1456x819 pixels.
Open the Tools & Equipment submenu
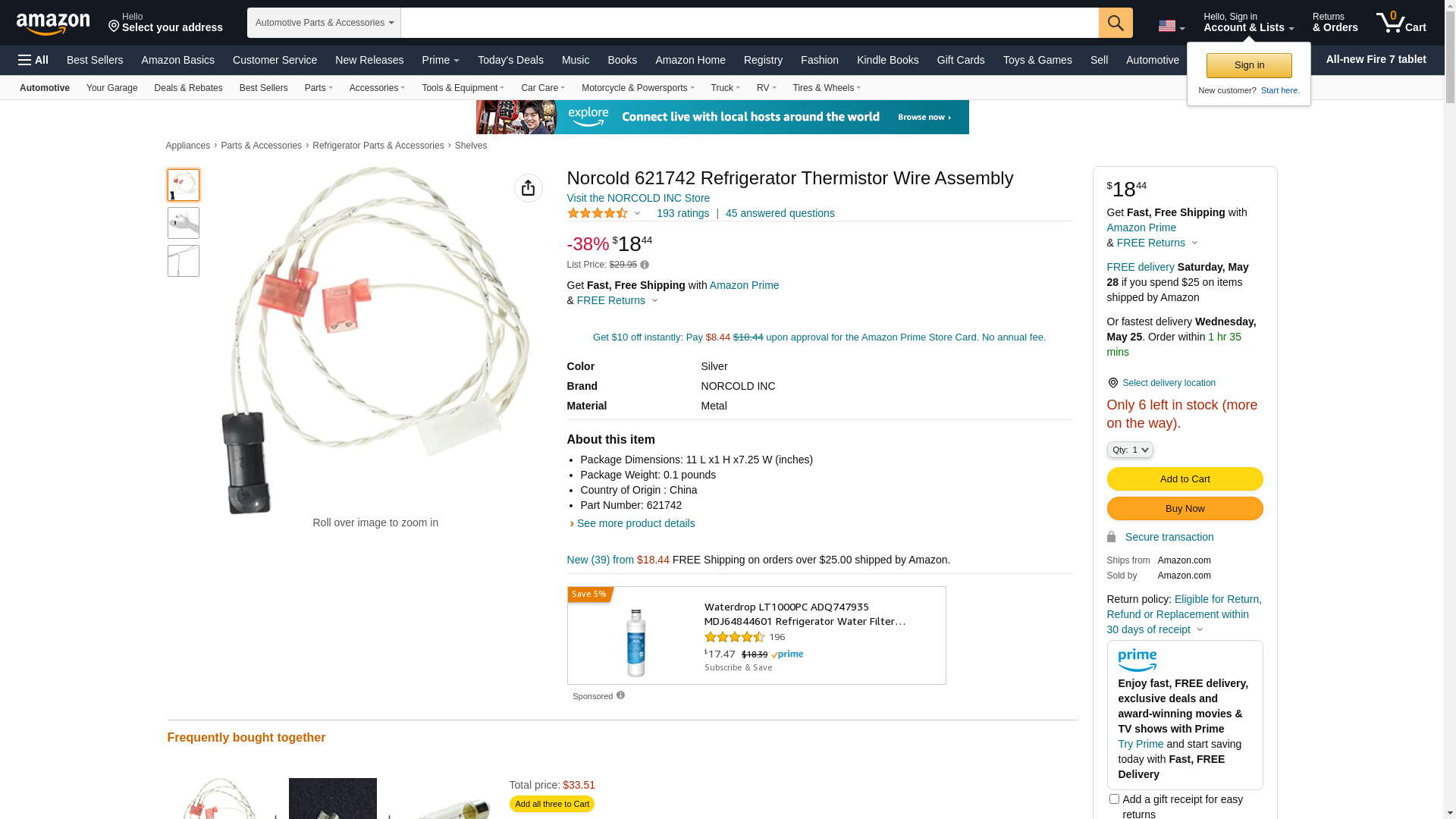463,88
